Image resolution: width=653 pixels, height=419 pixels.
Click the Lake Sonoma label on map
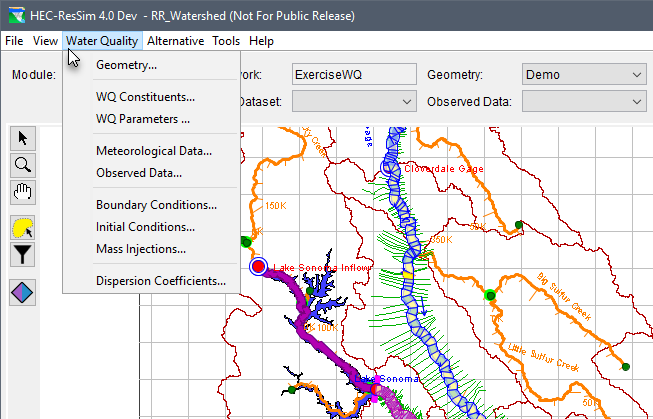pos(386,379)
